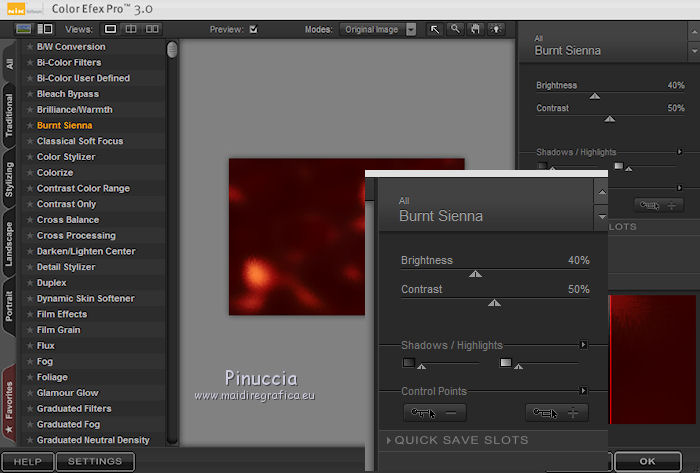700x473 pixels.
Task: Click the remove control point button
Action: (x=435, y=412)
